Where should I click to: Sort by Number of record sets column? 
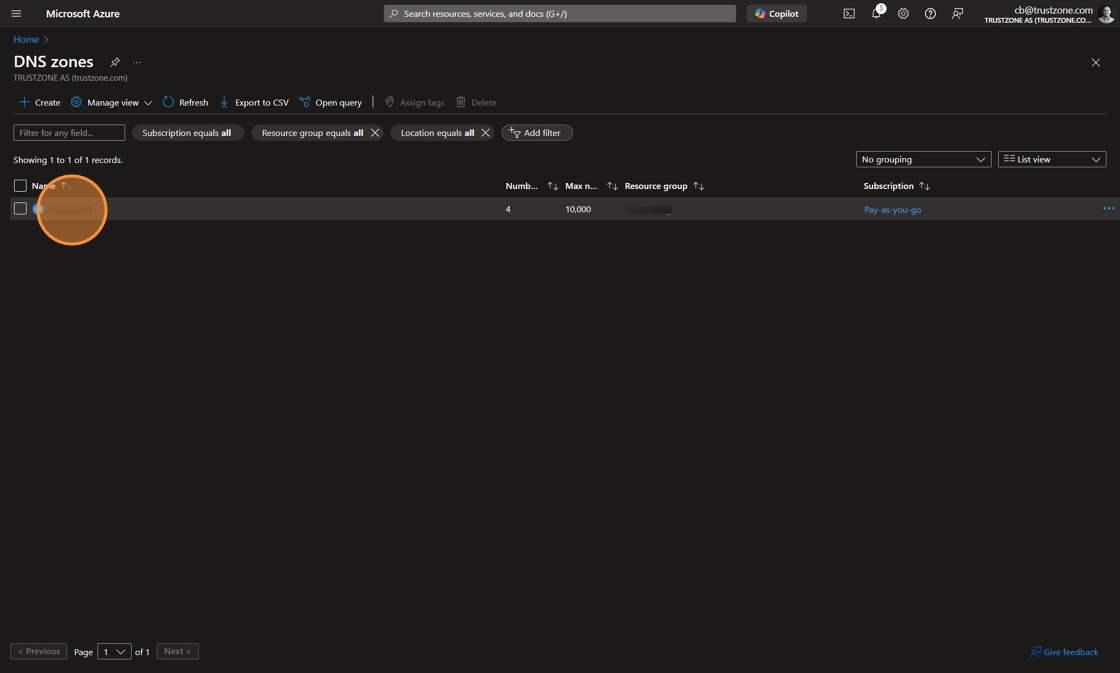tap(531, 186)
